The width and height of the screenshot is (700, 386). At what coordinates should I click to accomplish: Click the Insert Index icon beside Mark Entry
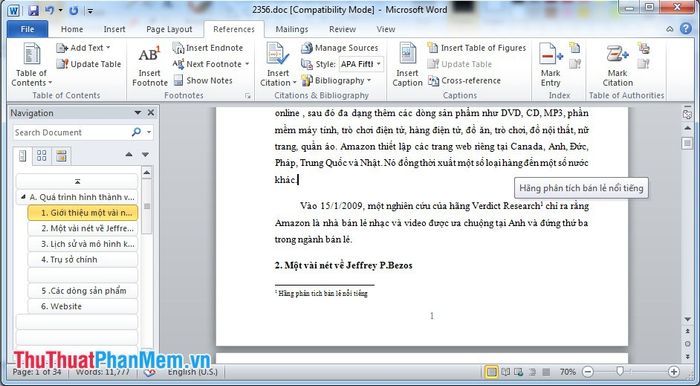[x=575, y=47]
